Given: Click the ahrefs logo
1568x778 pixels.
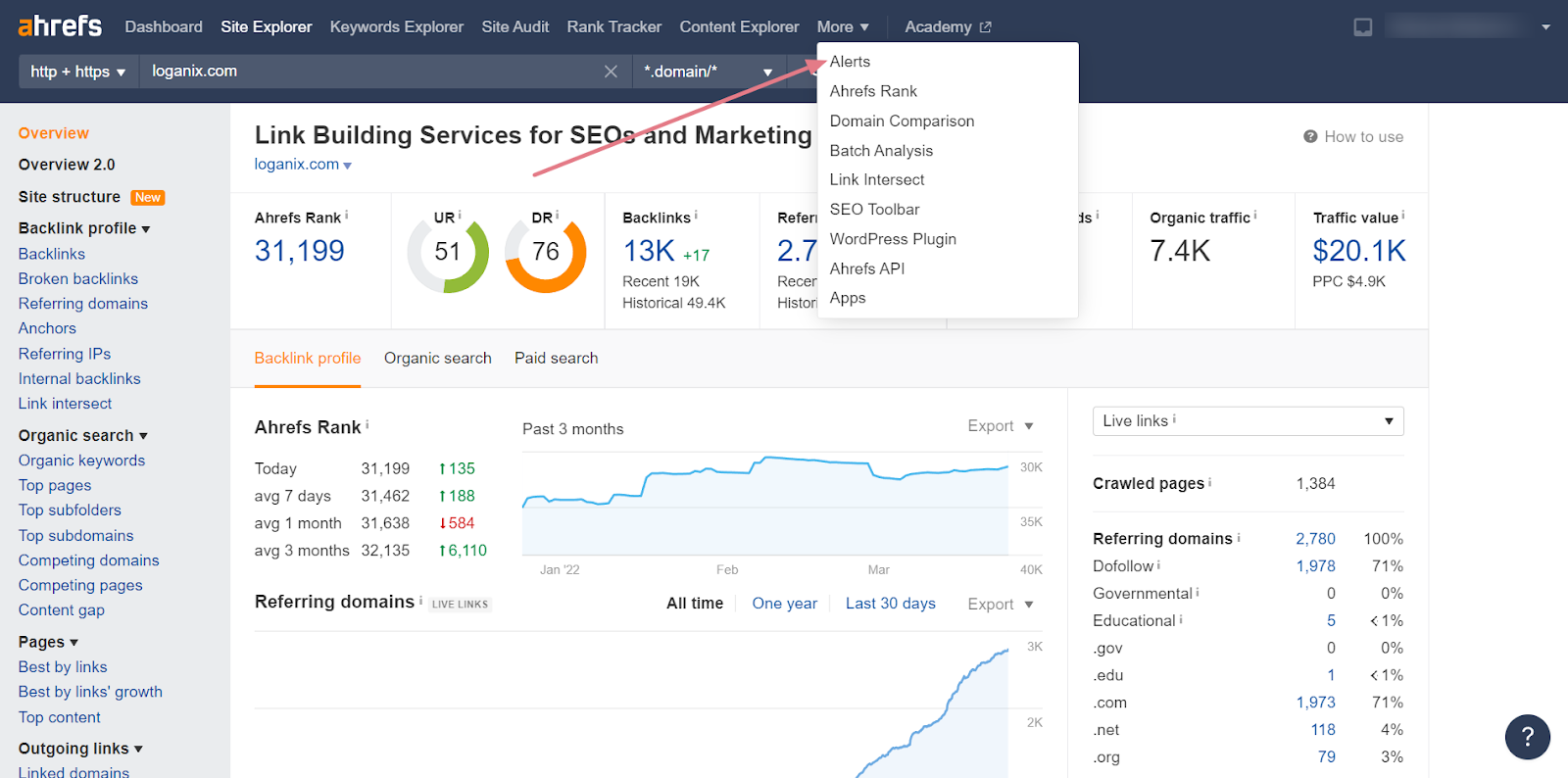Looking at the screenshot, I should 60,25.
